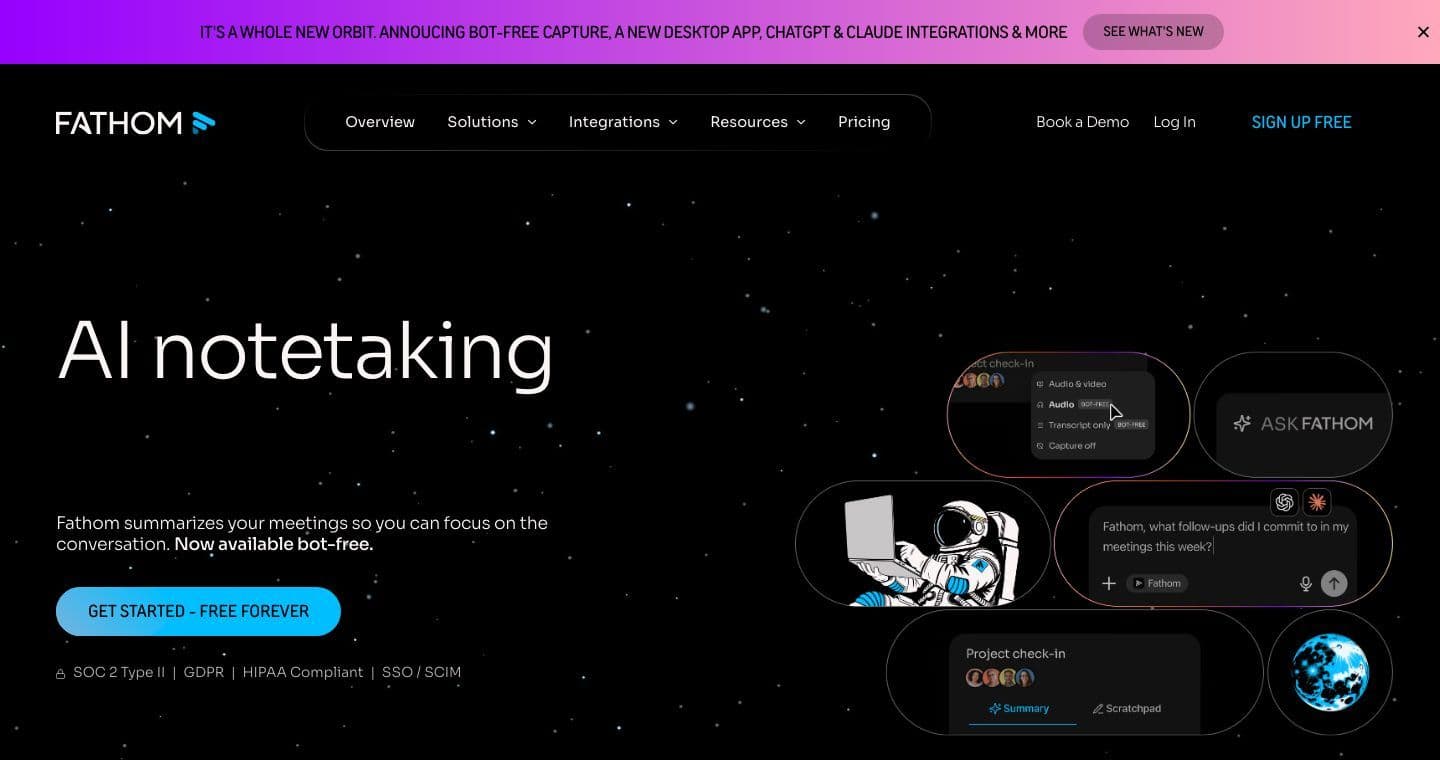Open the Book a Demo link
The image size is (1440, 760).
(1082, 122)
